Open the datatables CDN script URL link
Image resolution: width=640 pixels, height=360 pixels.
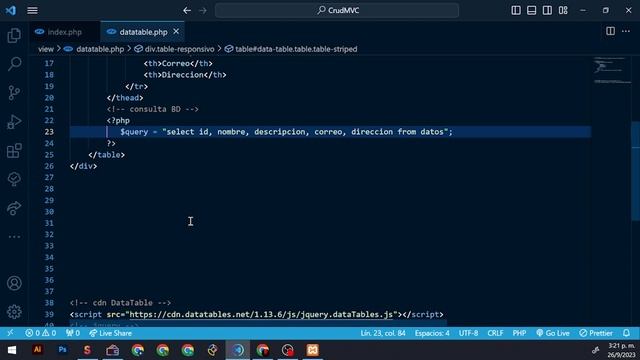[261, 314]
